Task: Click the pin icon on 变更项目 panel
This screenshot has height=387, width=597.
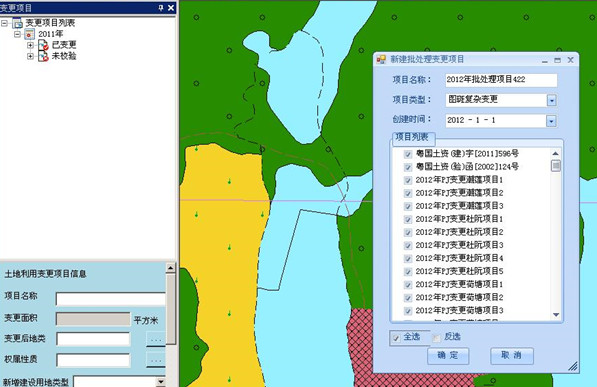Action: click(x=161, y=8)
